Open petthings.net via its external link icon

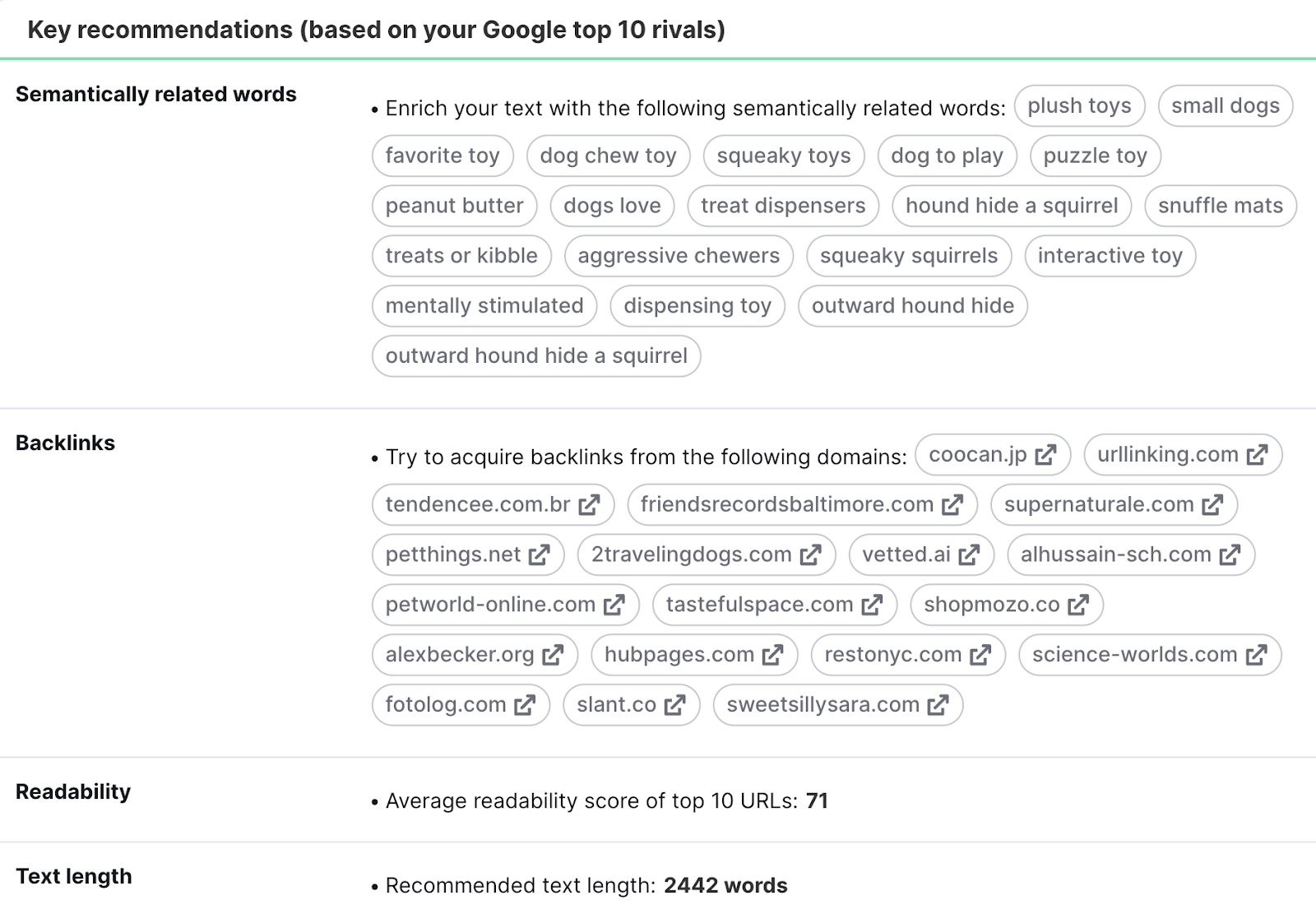click(539, 554)
